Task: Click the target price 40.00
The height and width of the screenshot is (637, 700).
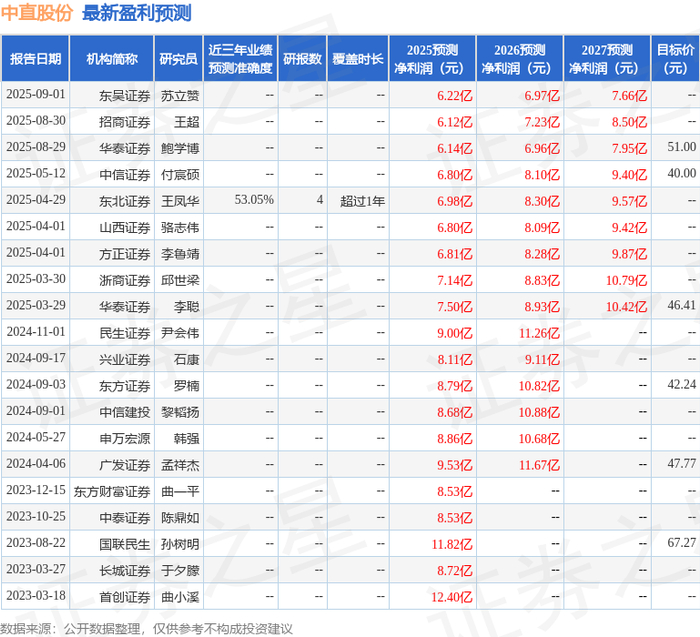Action: point(682,173)
